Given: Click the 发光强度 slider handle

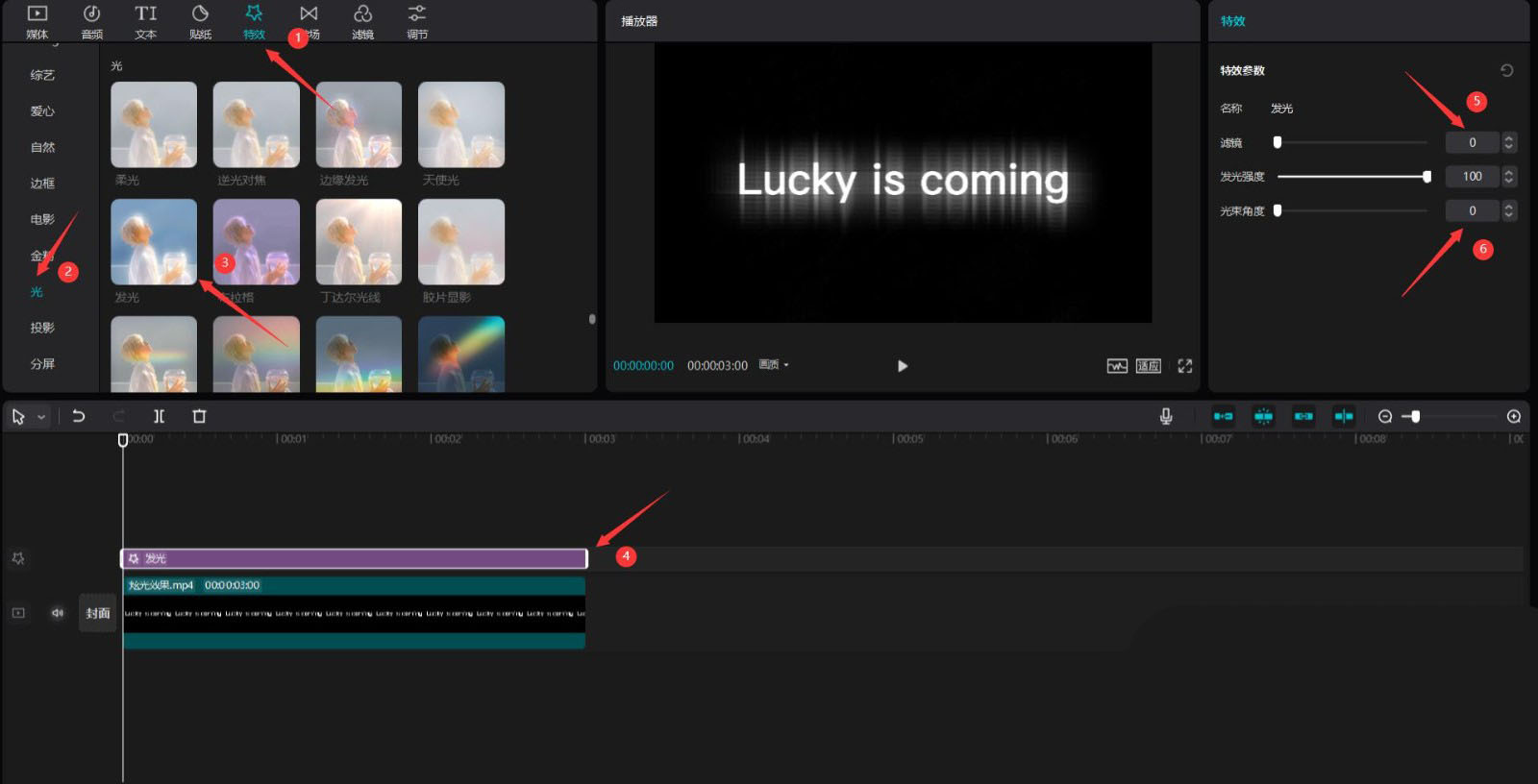Looking at the screenshot, I should (x=1426, y=177).
